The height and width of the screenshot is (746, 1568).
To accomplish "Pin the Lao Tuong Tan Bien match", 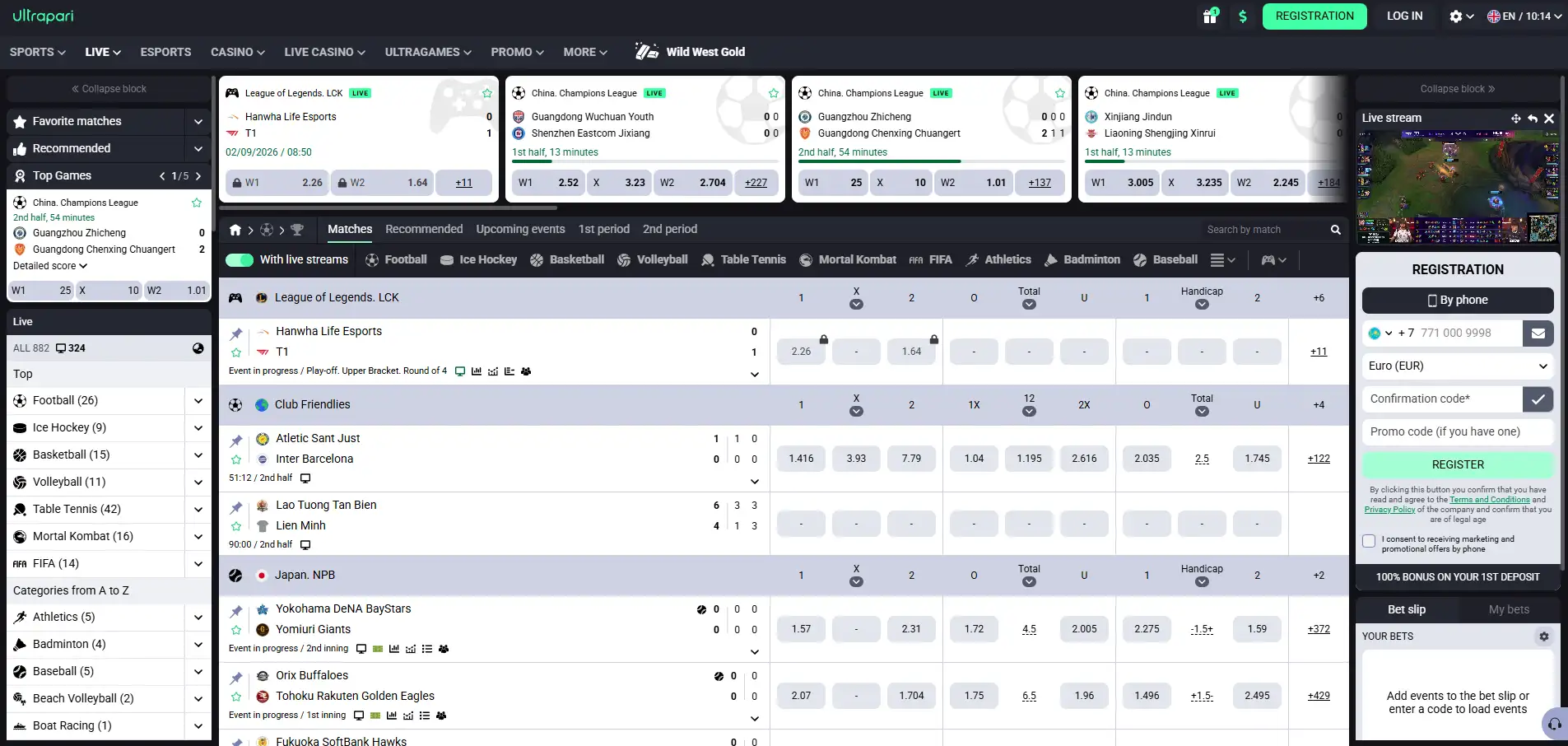I will 236,507.
